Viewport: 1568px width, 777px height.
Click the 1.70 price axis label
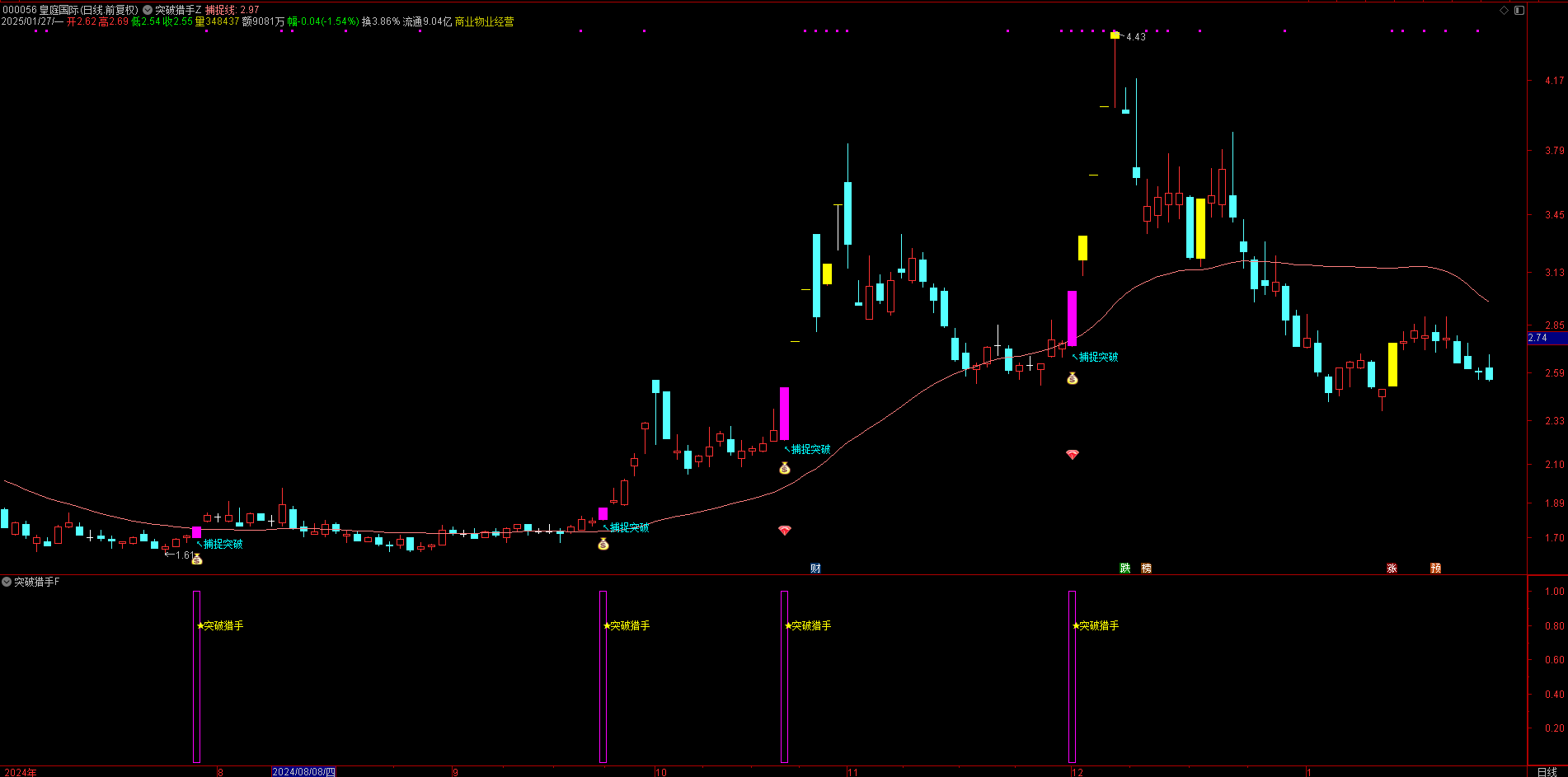tap(1555, 538)
